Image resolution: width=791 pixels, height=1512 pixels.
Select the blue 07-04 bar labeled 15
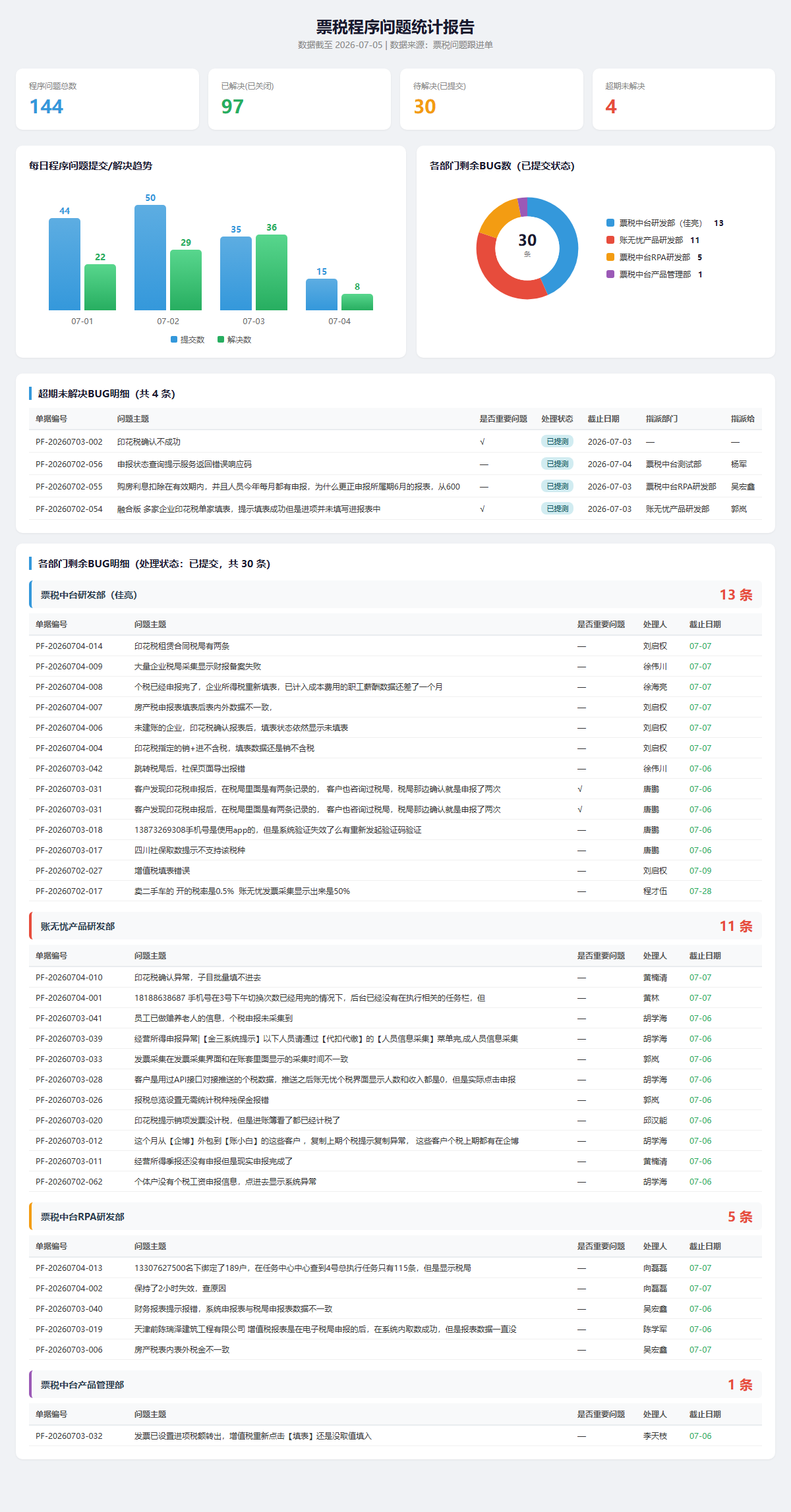[322, 294]
